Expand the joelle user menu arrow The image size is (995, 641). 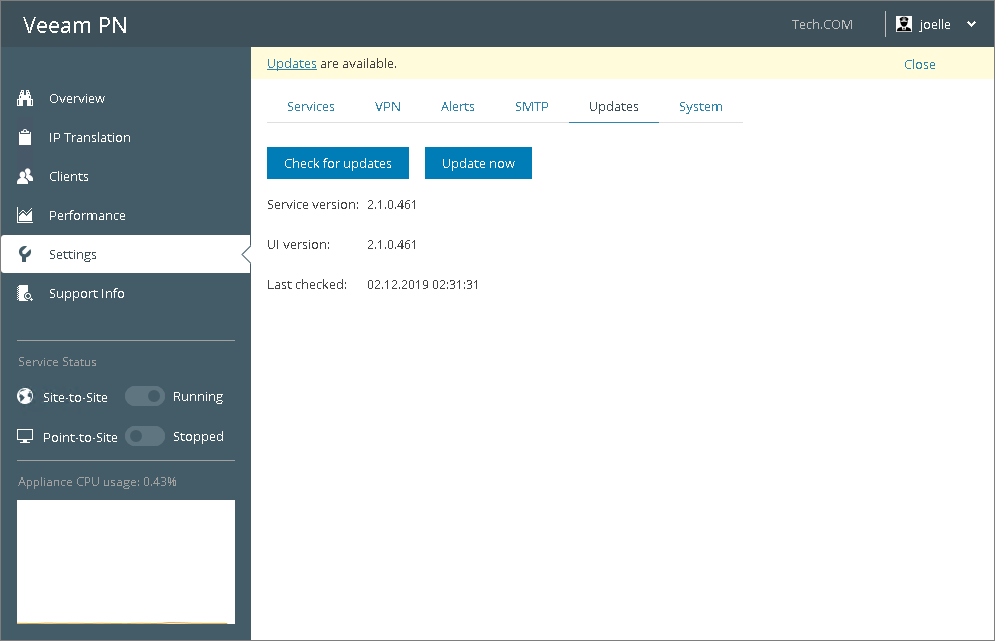[972, 24]
